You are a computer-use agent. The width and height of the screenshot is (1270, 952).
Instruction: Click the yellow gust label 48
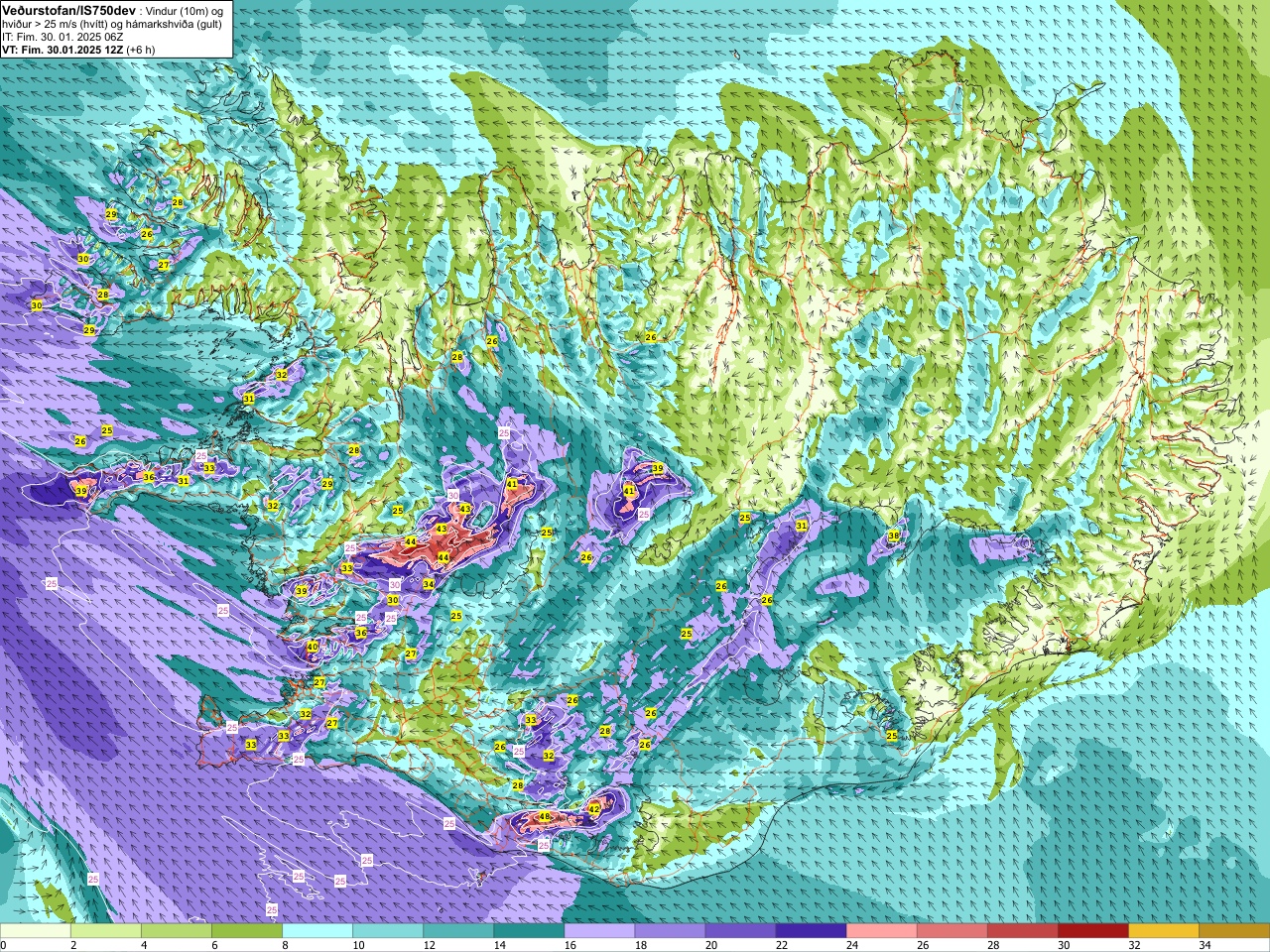coord(544,817)
